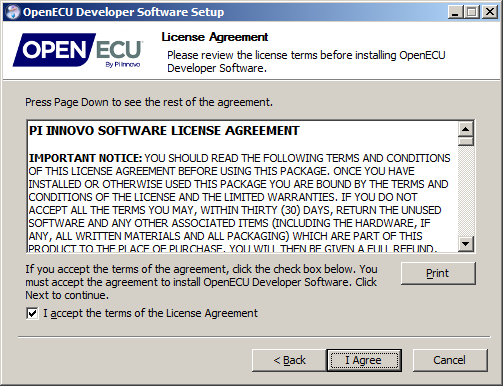Click the Press Page Down instruction text
The width and height of the screenshot is (503, 386).
(x=149, y=102)
